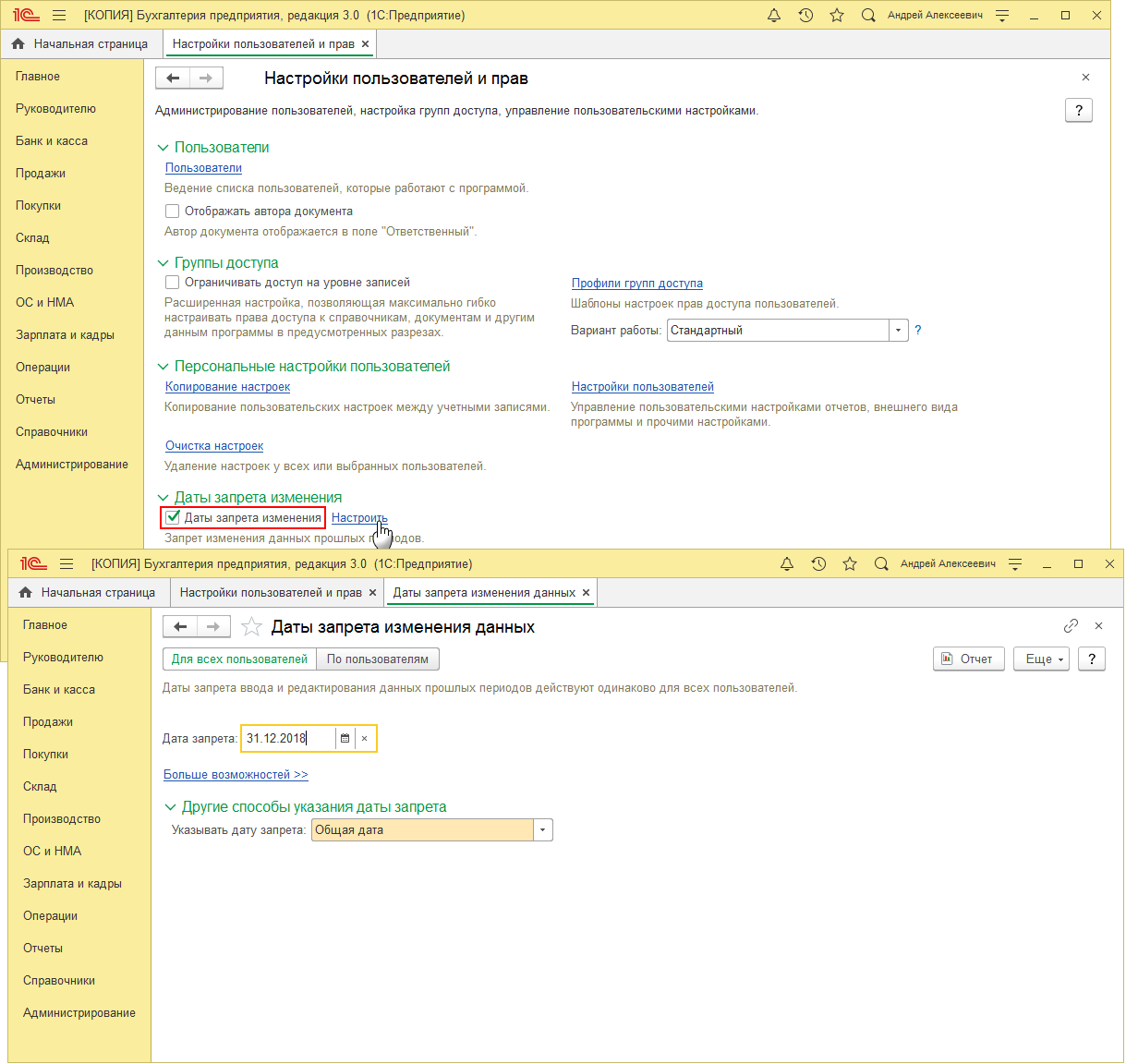
Task: Open the Еще dropdown menu
Action: coord(1041,659)
